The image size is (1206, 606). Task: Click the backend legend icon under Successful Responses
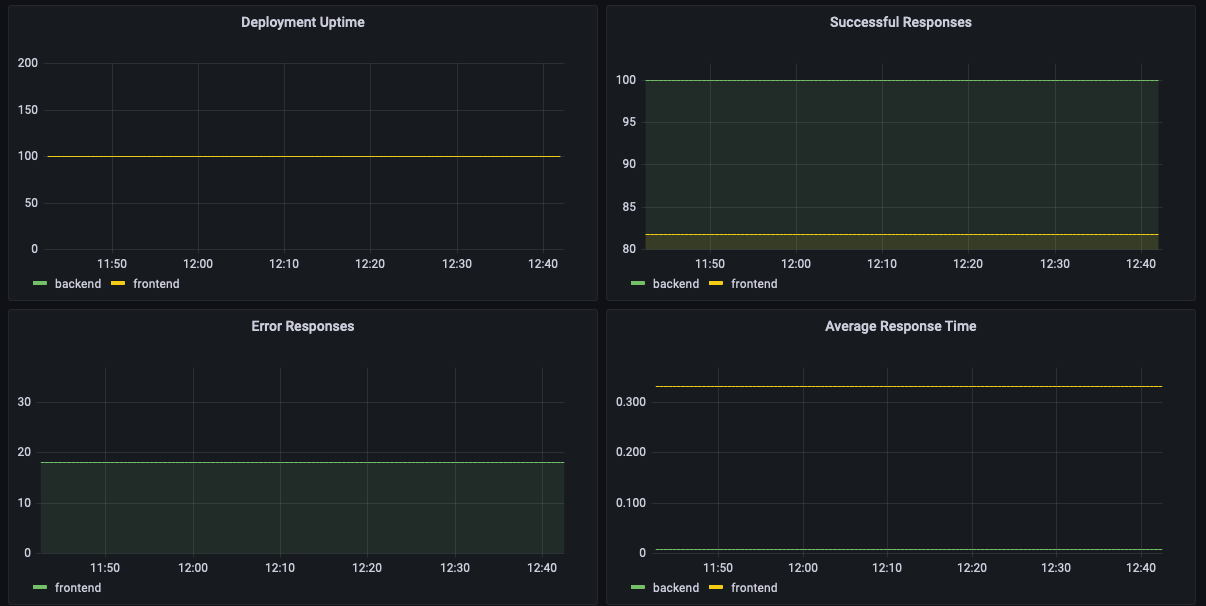tap(636, 283)
